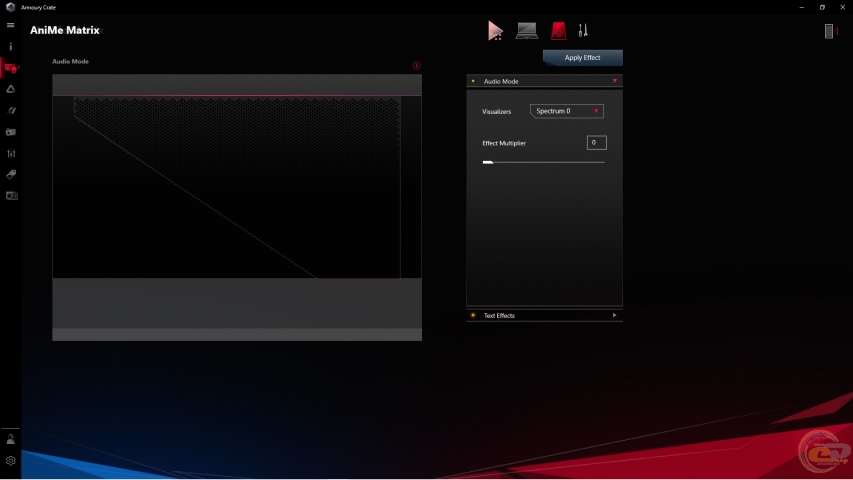Screen dimensions: 853x480
Task: Click the 'Visualizers' label
Action: 497,112
